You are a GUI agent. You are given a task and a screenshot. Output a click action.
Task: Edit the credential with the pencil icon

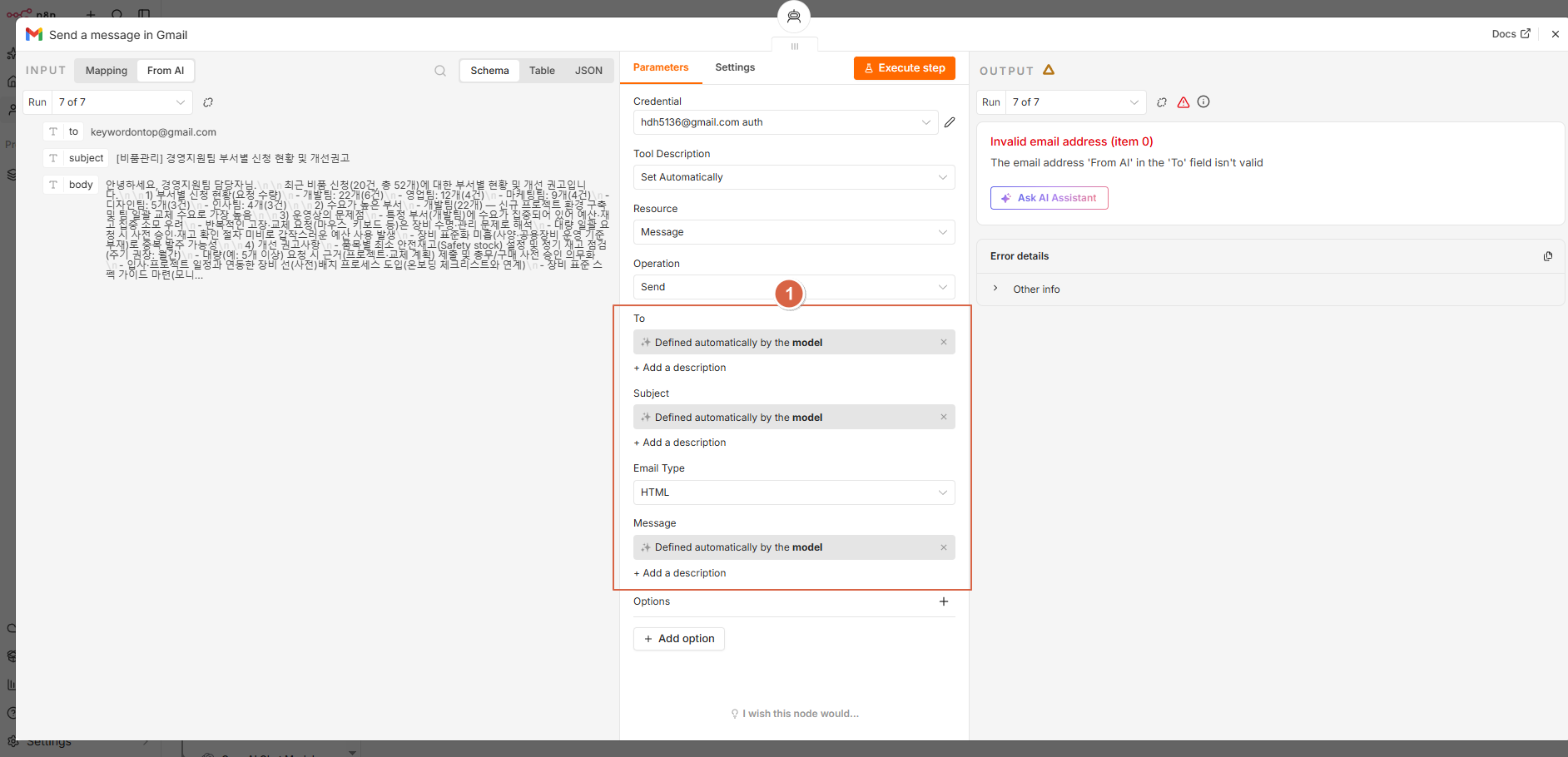click(x=950, y=122)
